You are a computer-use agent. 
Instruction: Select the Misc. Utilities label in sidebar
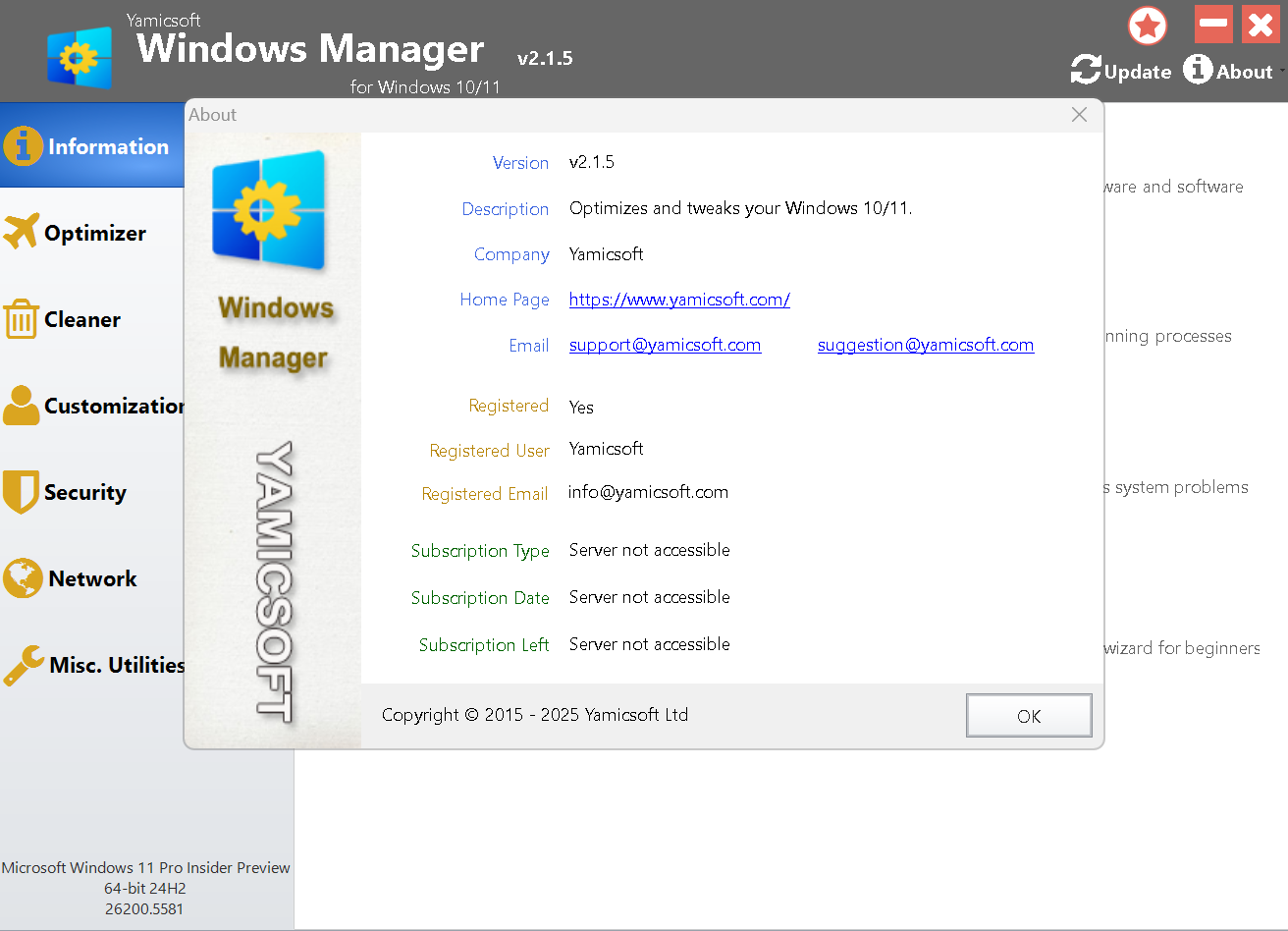tap(117, 665)
